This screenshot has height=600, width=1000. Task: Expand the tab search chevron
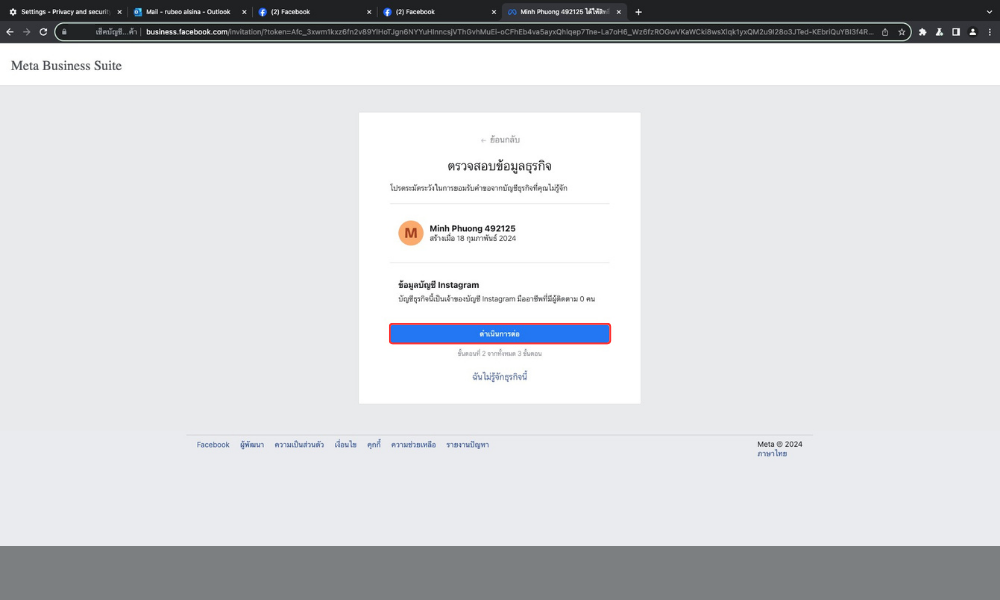click(989, 12)
